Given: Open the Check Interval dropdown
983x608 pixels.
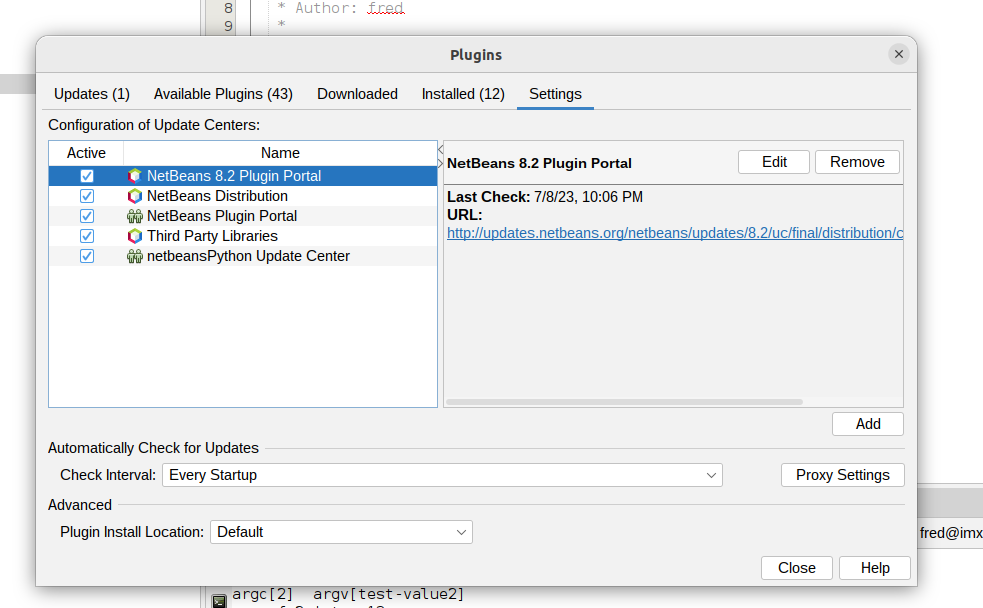Looking at the screenshot, I should [442, 475].
